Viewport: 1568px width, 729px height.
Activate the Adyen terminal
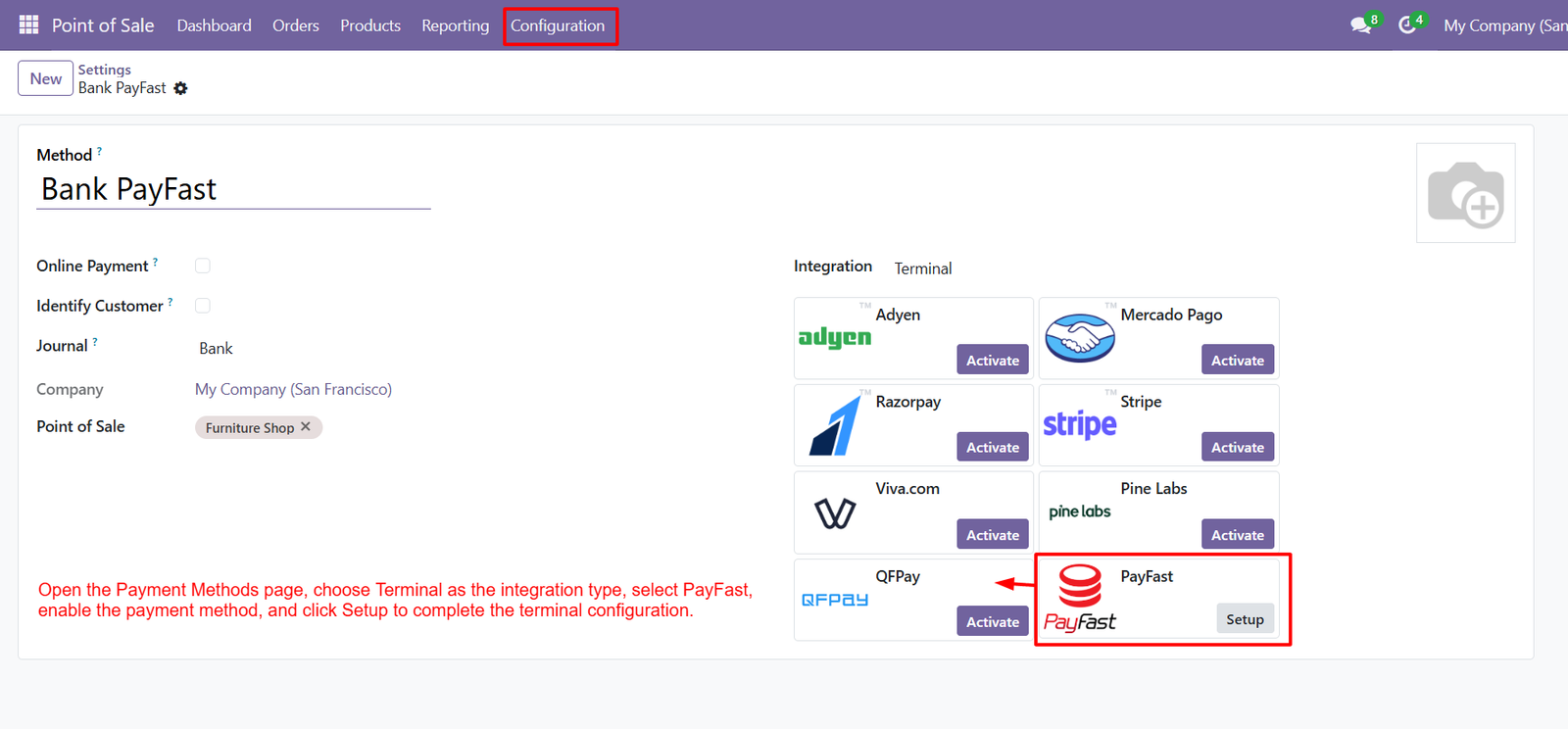click(x=993, y=360)
